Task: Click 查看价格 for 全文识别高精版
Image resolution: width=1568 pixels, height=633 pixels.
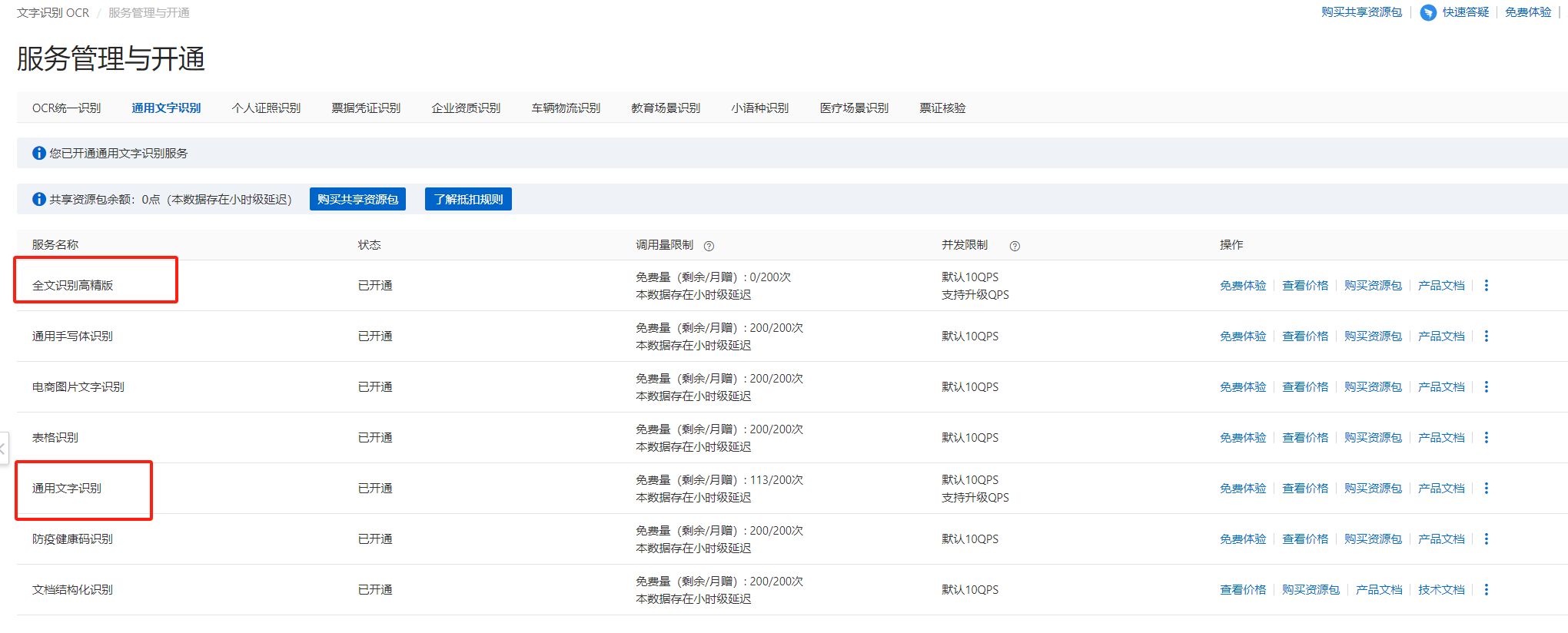Action: point(1305,285)
